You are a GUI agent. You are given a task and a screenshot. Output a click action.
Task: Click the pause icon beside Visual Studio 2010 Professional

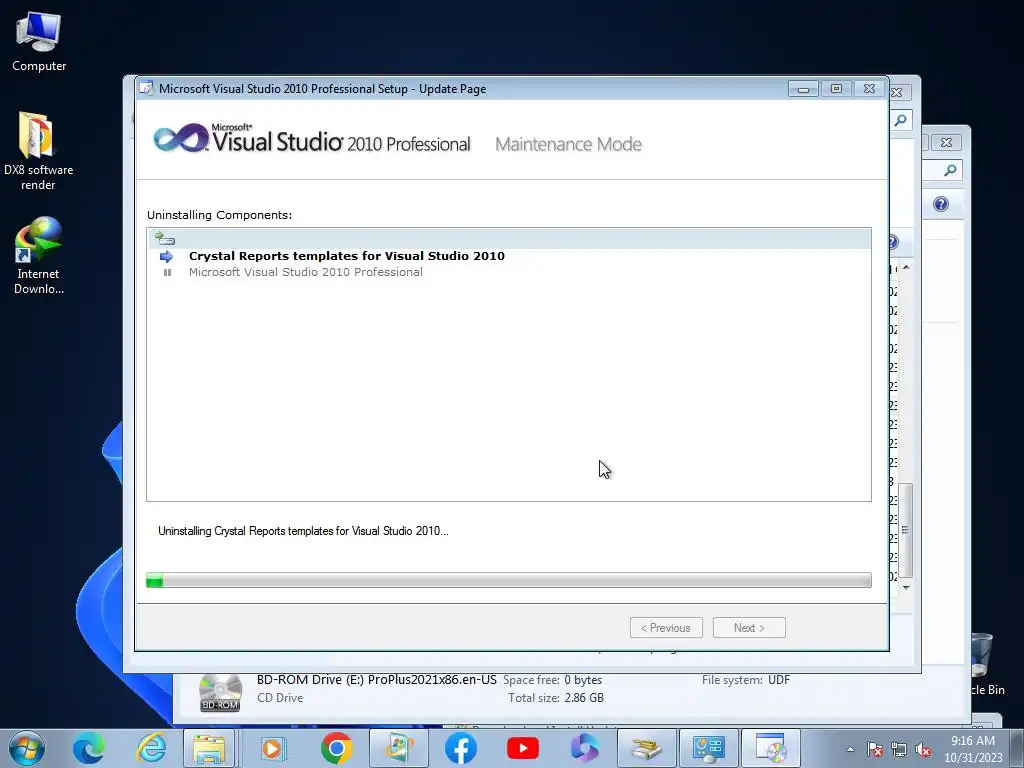(x=167, y=272)
